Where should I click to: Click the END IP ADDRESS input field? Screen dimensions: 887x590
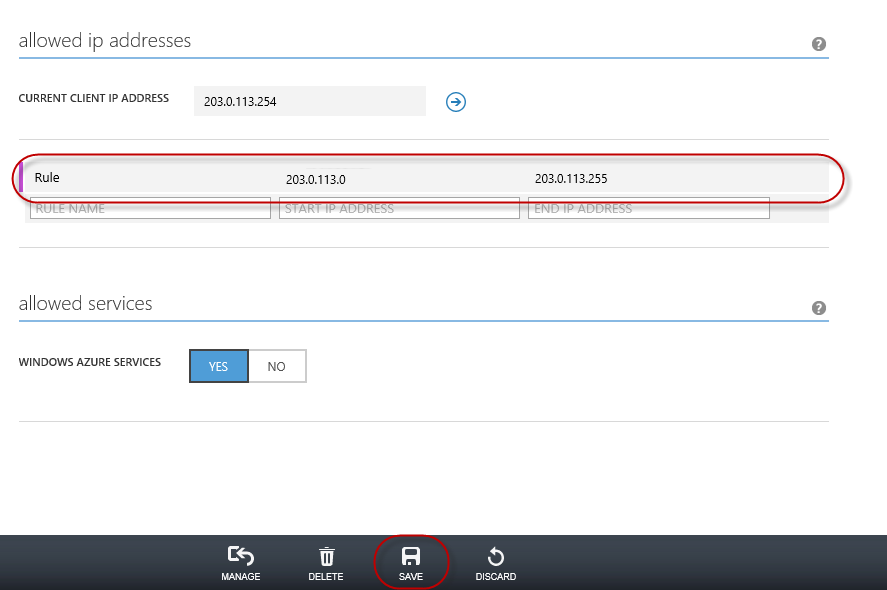(x=648, y=208)
